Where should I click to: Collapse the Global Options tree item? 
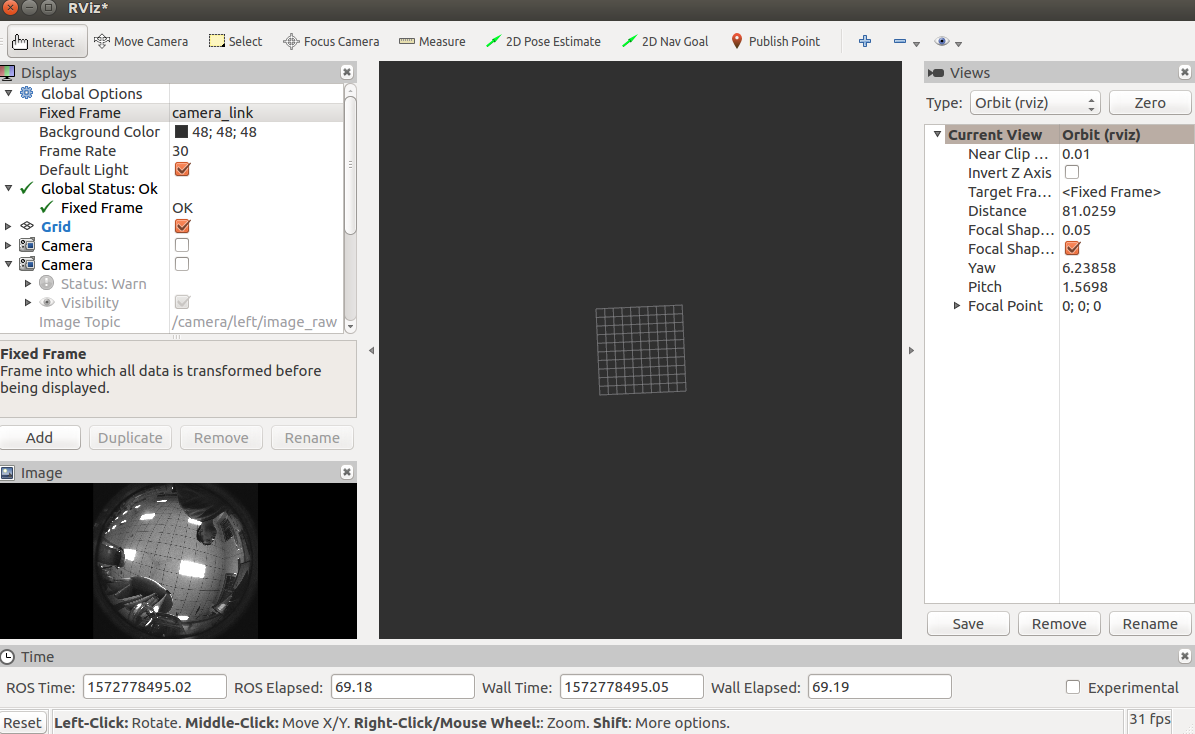tap(8, 93)
